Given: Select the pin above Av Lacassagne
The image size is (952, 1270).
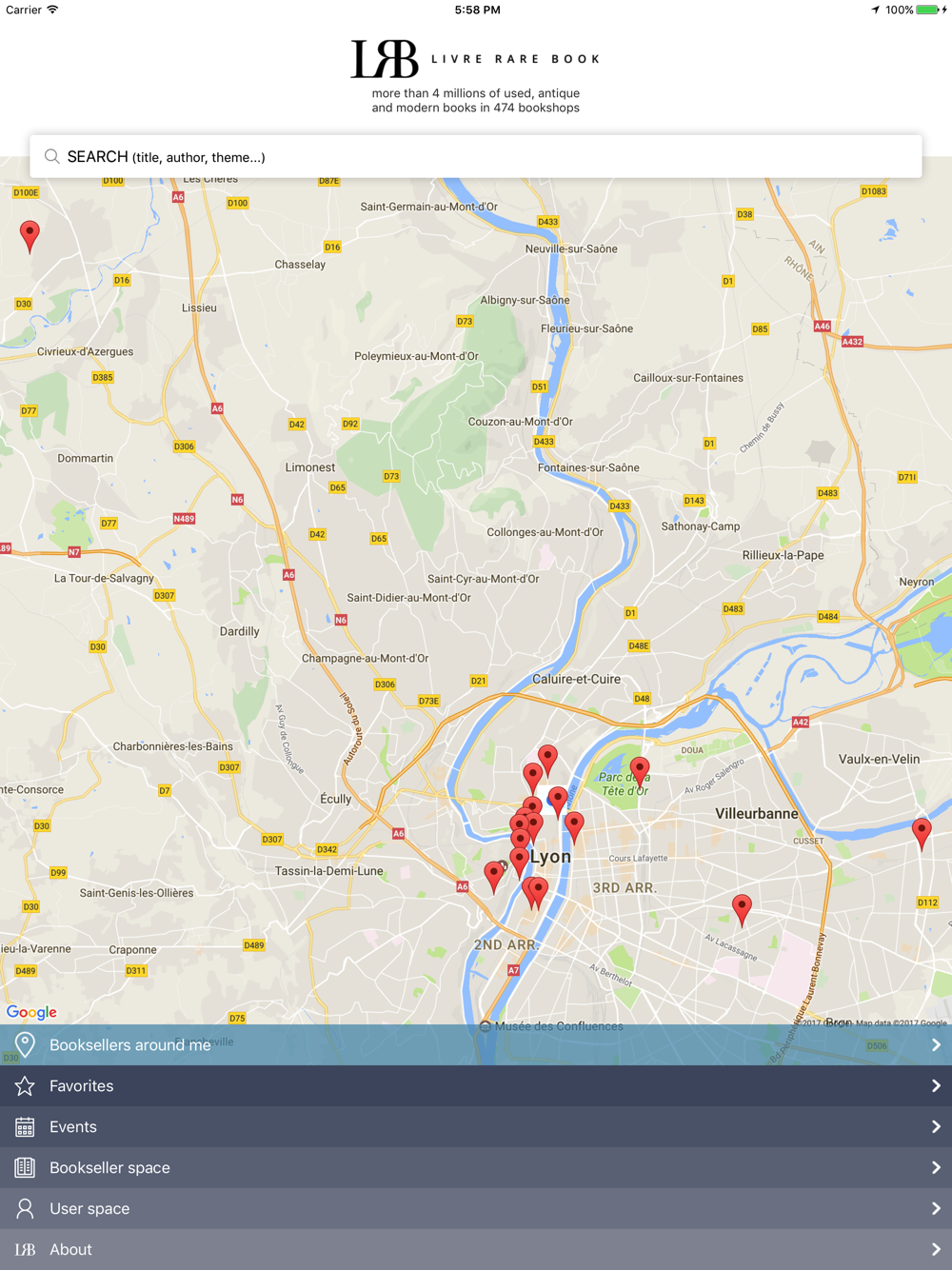Looking at the screenshot, I should [742, 910].
